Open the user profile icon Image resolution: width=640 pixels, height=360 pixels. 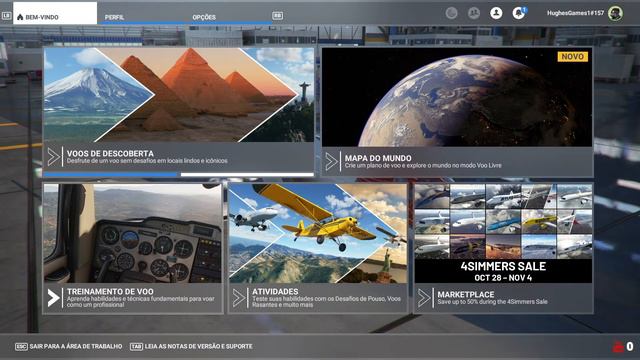click(x=496, y=13)
